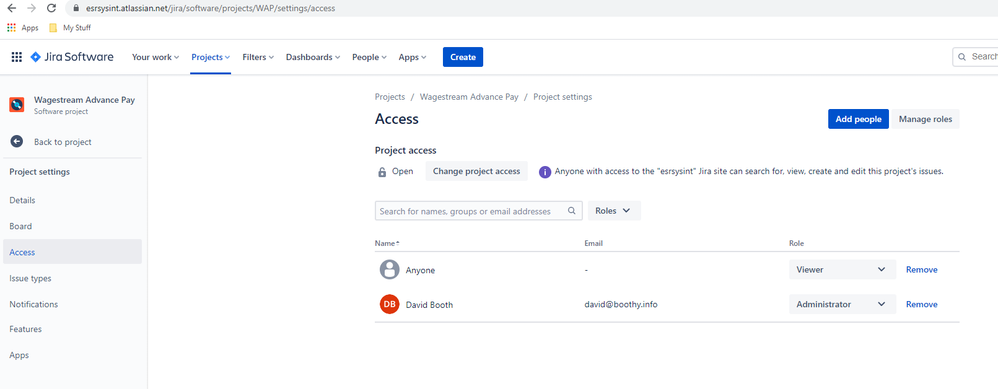This screenshot has width=998, height=389.
Task: Reload the page with the refresh icon
Action: click(x=52, y=8)
